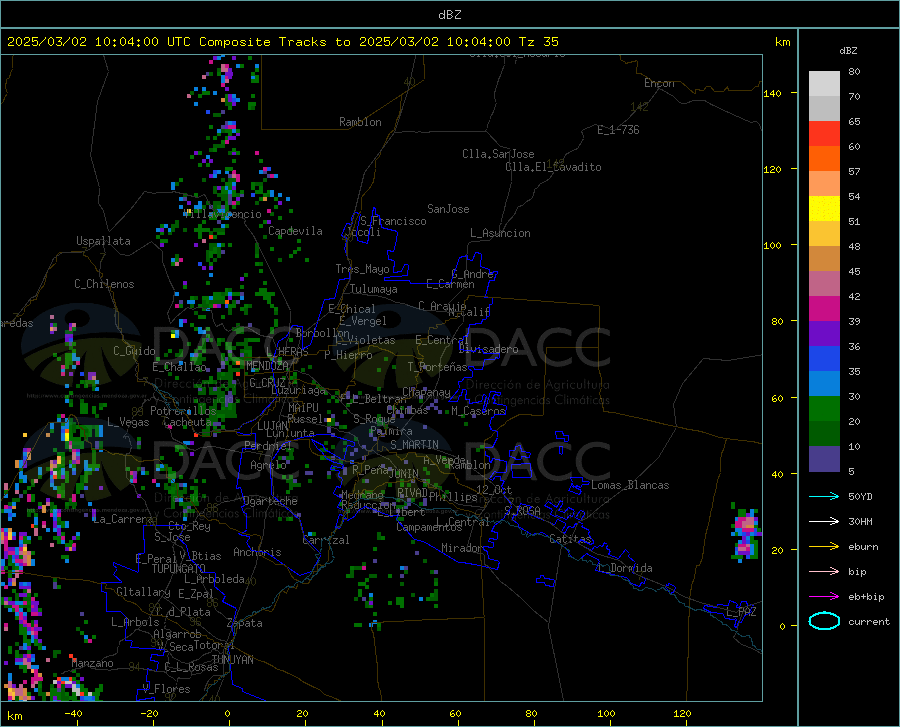Click the Zapata map label
Image resolution: width=900 pixels, height=727 pixels.
click(245, 623)
